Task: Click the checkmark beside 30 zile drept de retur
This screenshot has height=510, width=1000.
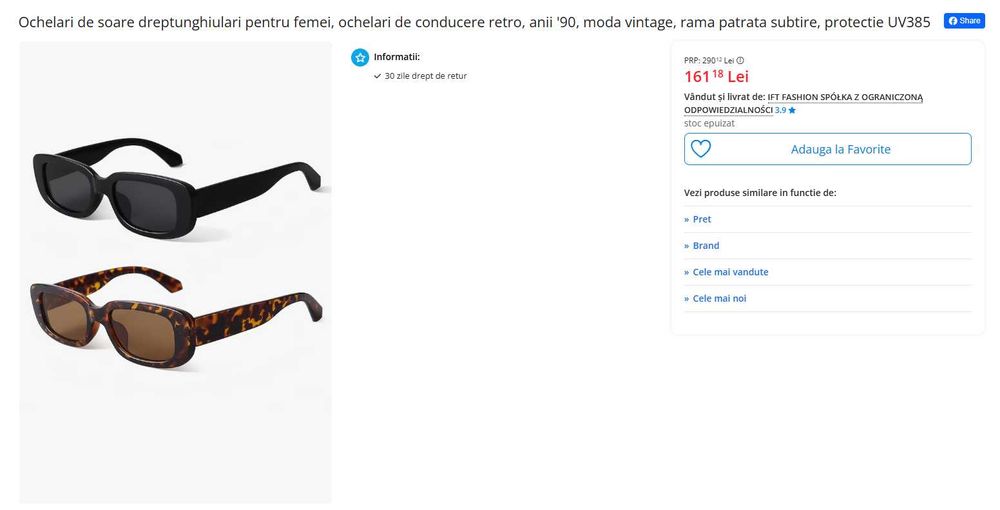Action: (x=377, y=76)
